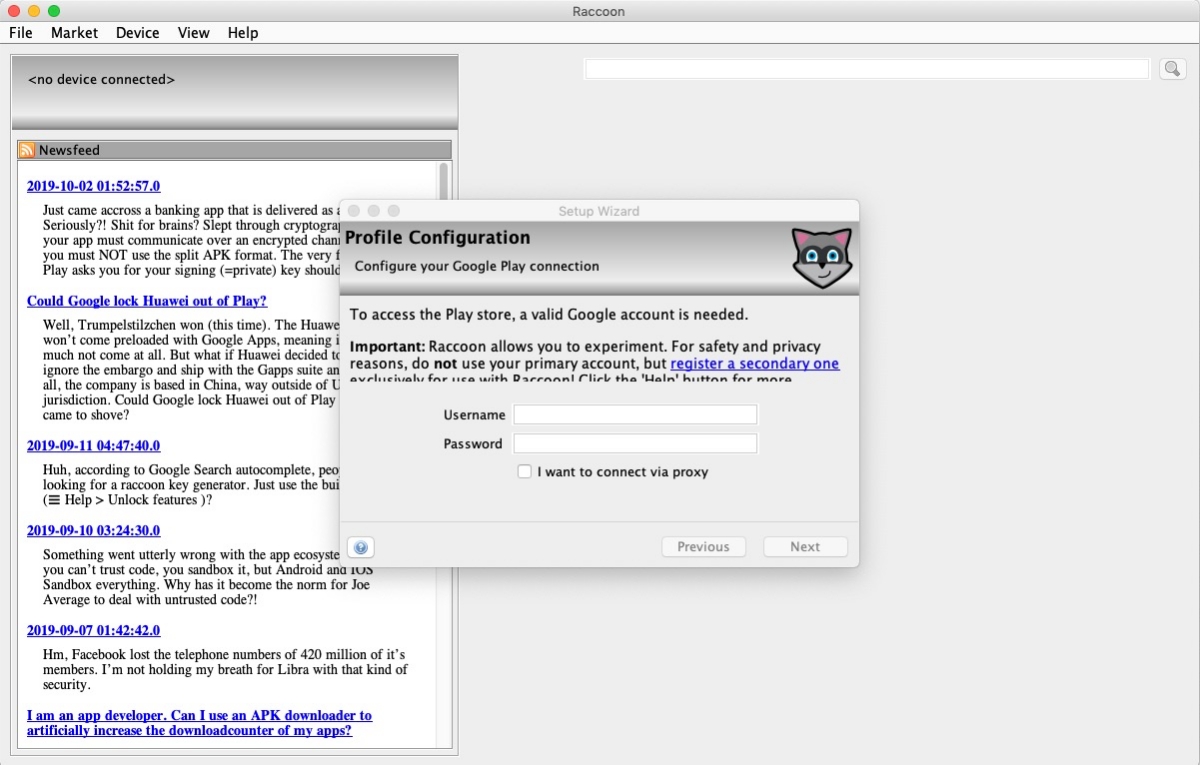
Task: Open newsfeed entry 2019-09-11 04:47:40.0
Action: (93, 446)
